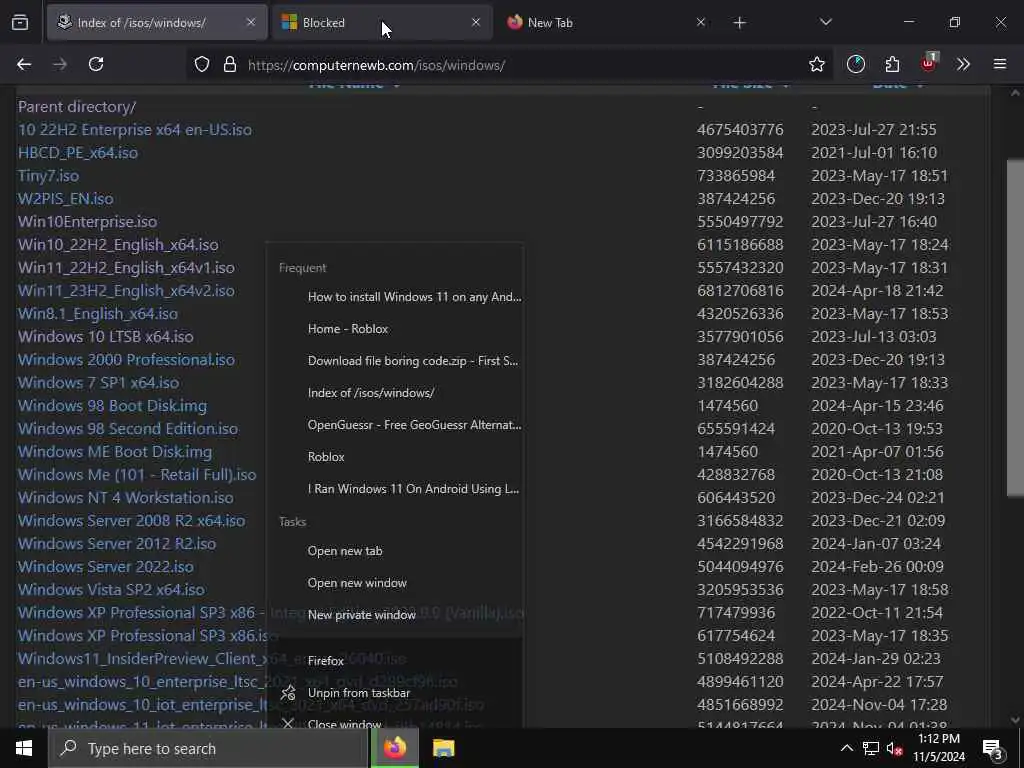Open the circular timer extension icon

tap(856, 64)
